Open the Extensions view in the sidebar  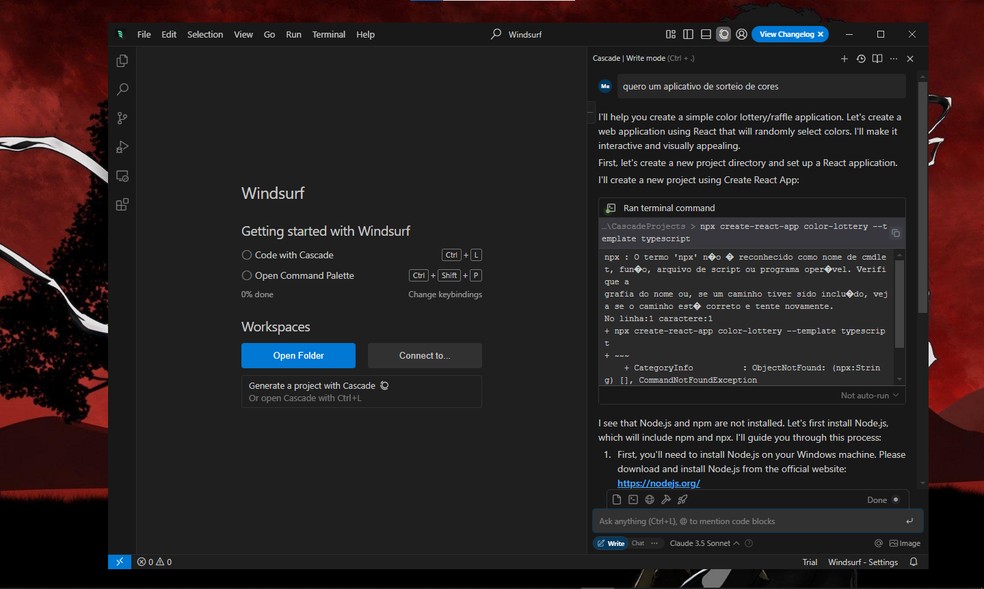click(122, 205)
